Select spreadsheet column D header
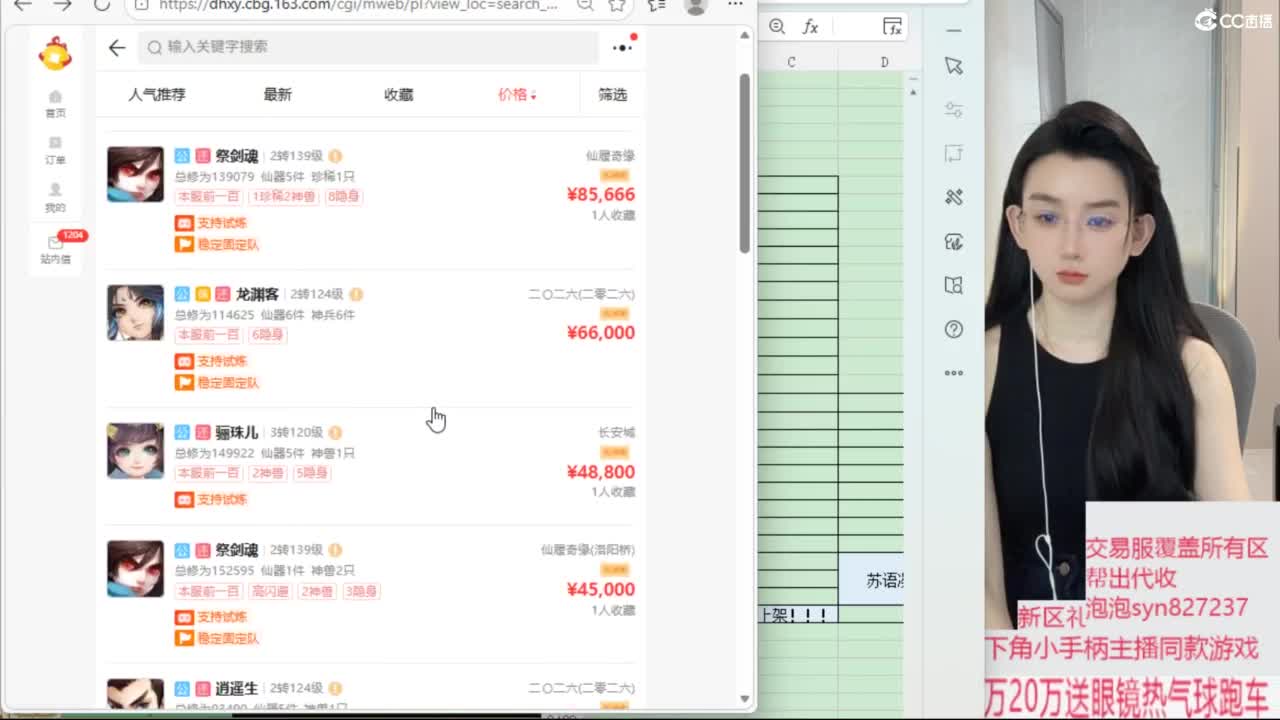 [x=884, y=62]
